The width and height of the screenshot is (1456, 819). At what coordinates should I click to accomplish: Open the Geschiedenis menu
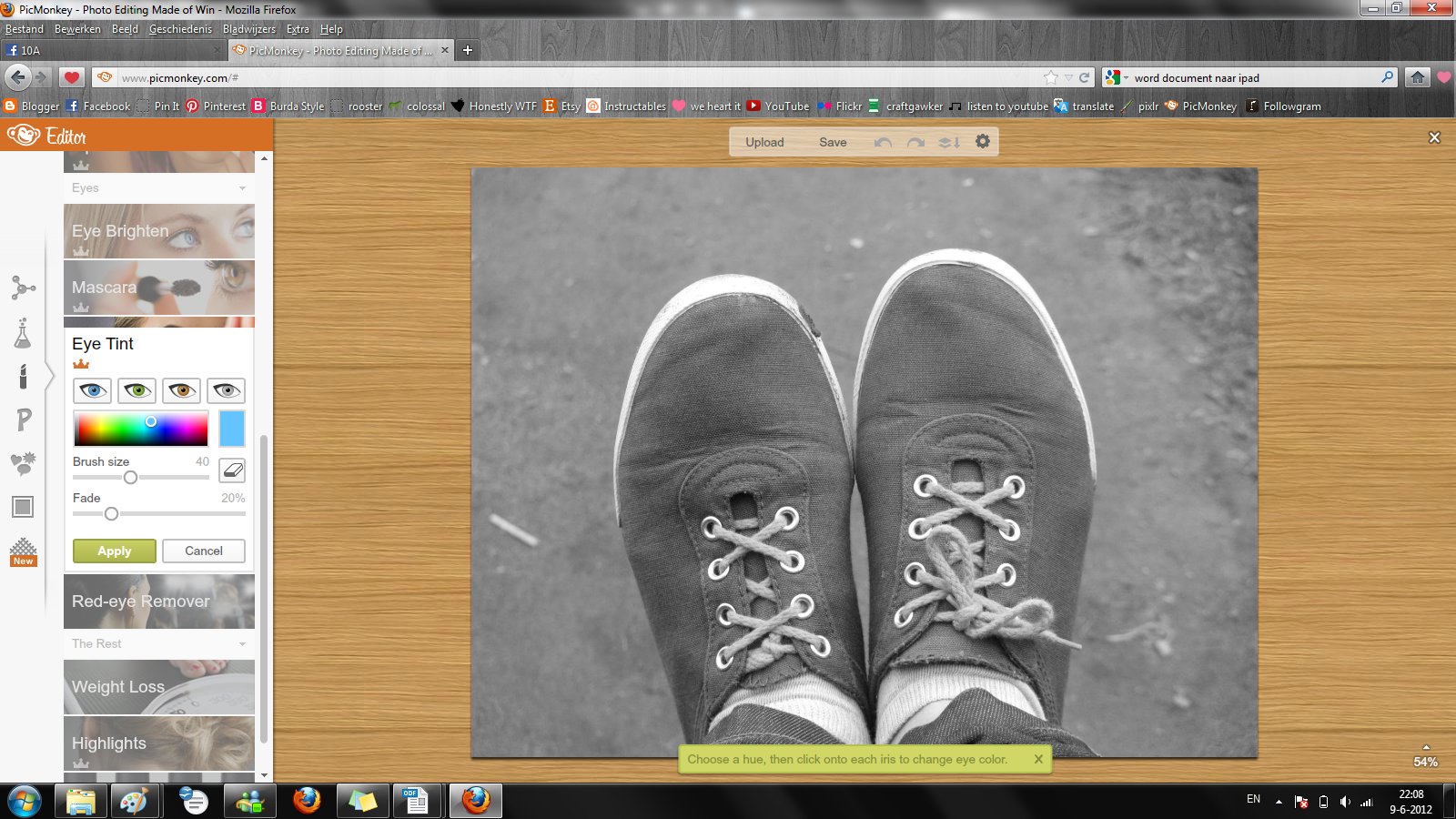[x=180, y=29]
